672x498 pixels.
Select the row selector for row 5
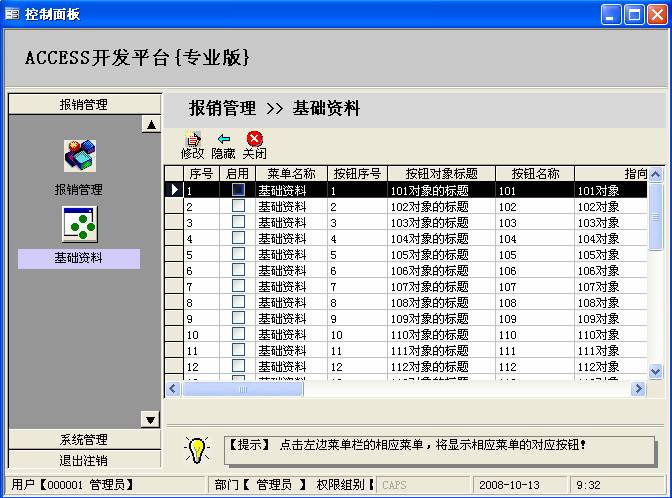coord(174,254)
